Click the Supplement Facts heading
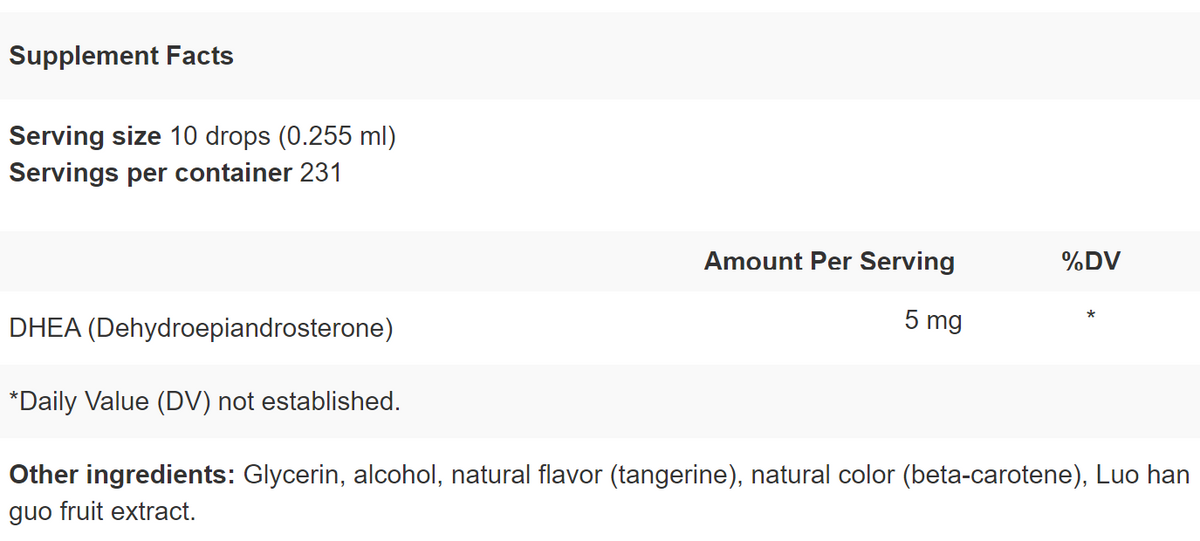1200x541 pixels. coord(121,56)
